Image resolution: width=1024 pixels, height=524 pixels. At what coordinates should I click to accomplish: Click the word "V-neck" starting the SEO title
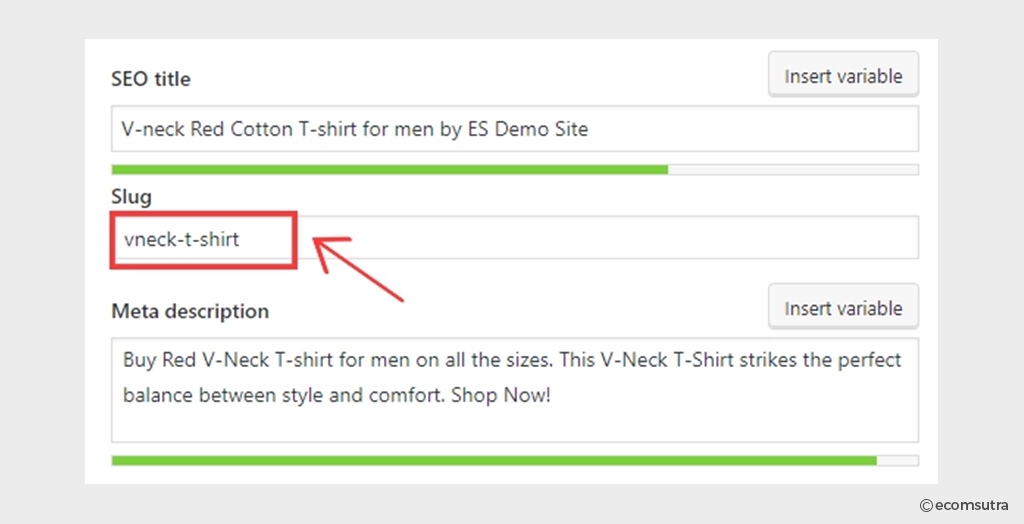(x=153, y=129)
